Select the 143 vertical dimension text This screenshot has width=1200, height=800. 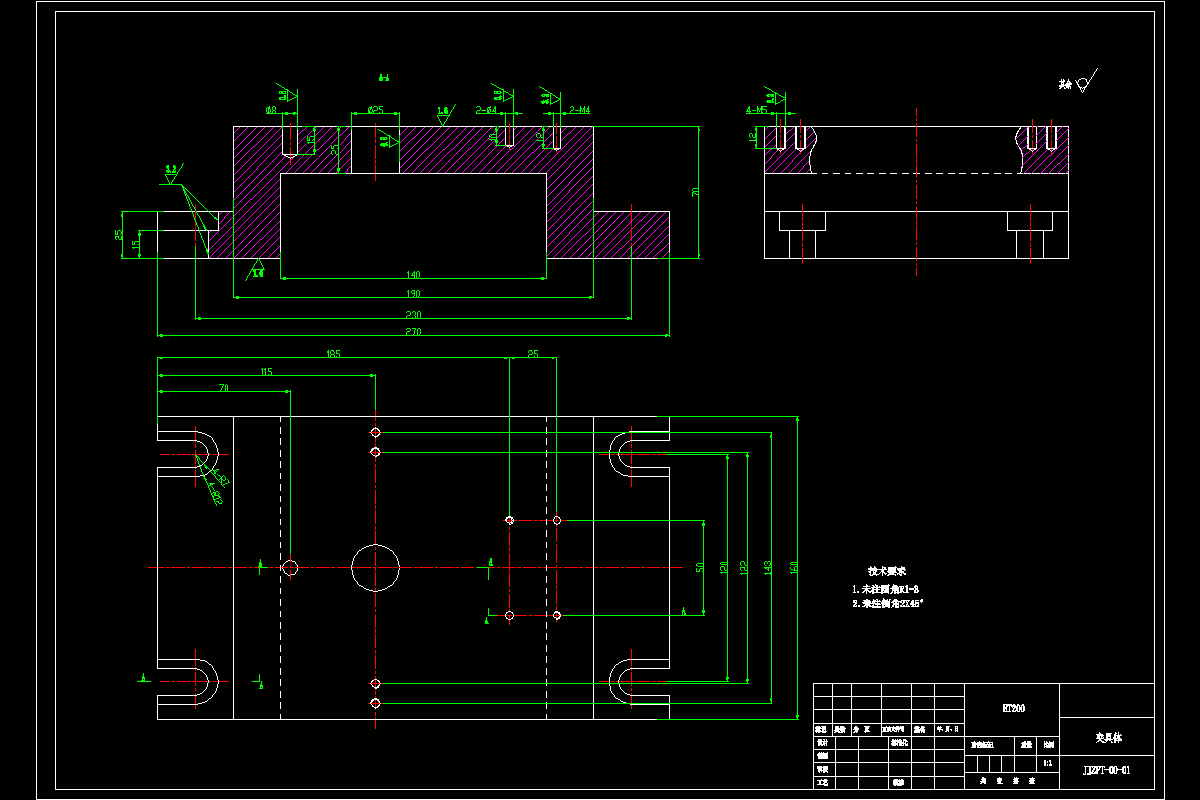coord(767,566)
